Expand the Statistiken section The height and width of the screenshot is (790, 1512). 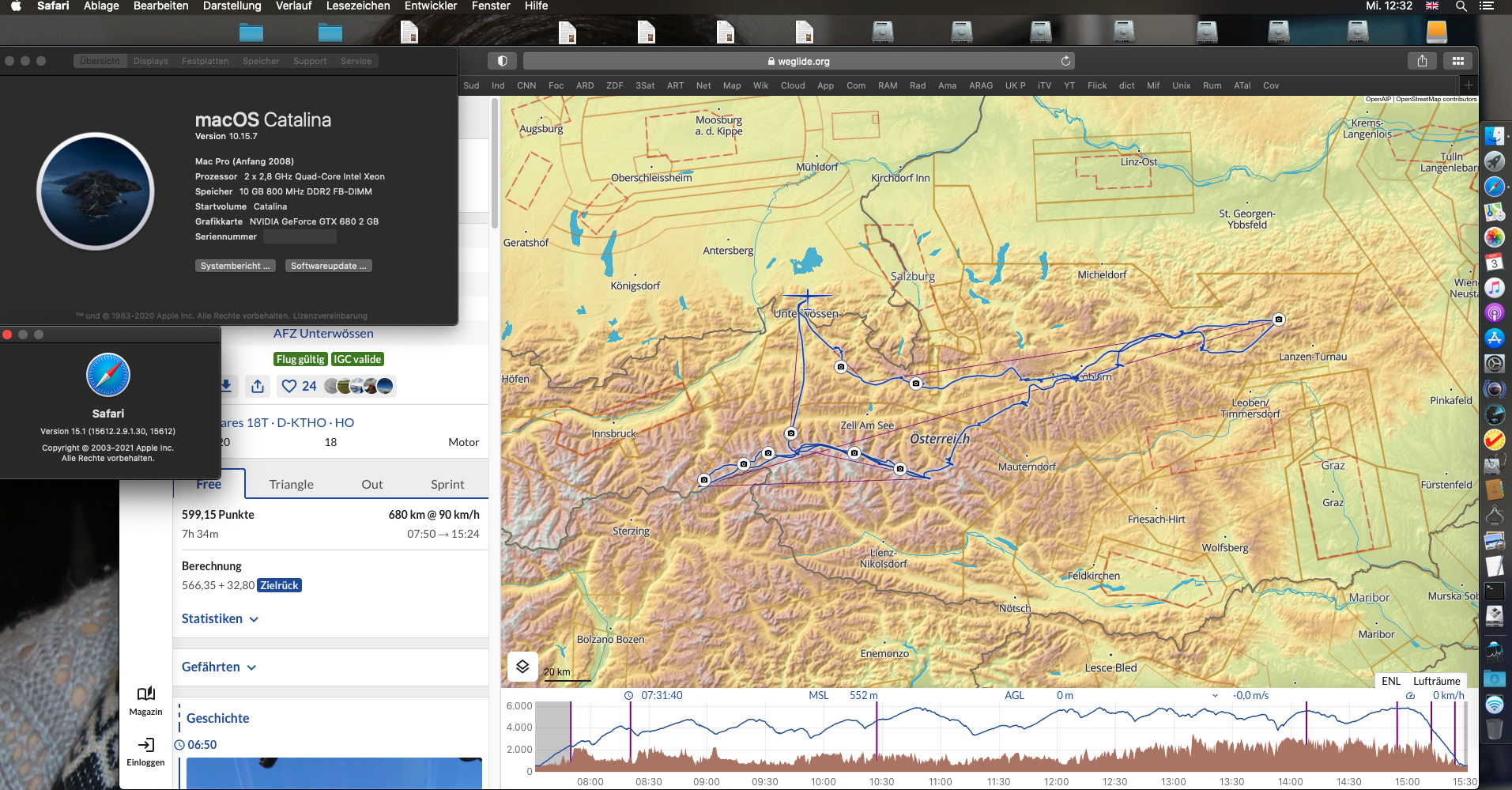(220, 618)
